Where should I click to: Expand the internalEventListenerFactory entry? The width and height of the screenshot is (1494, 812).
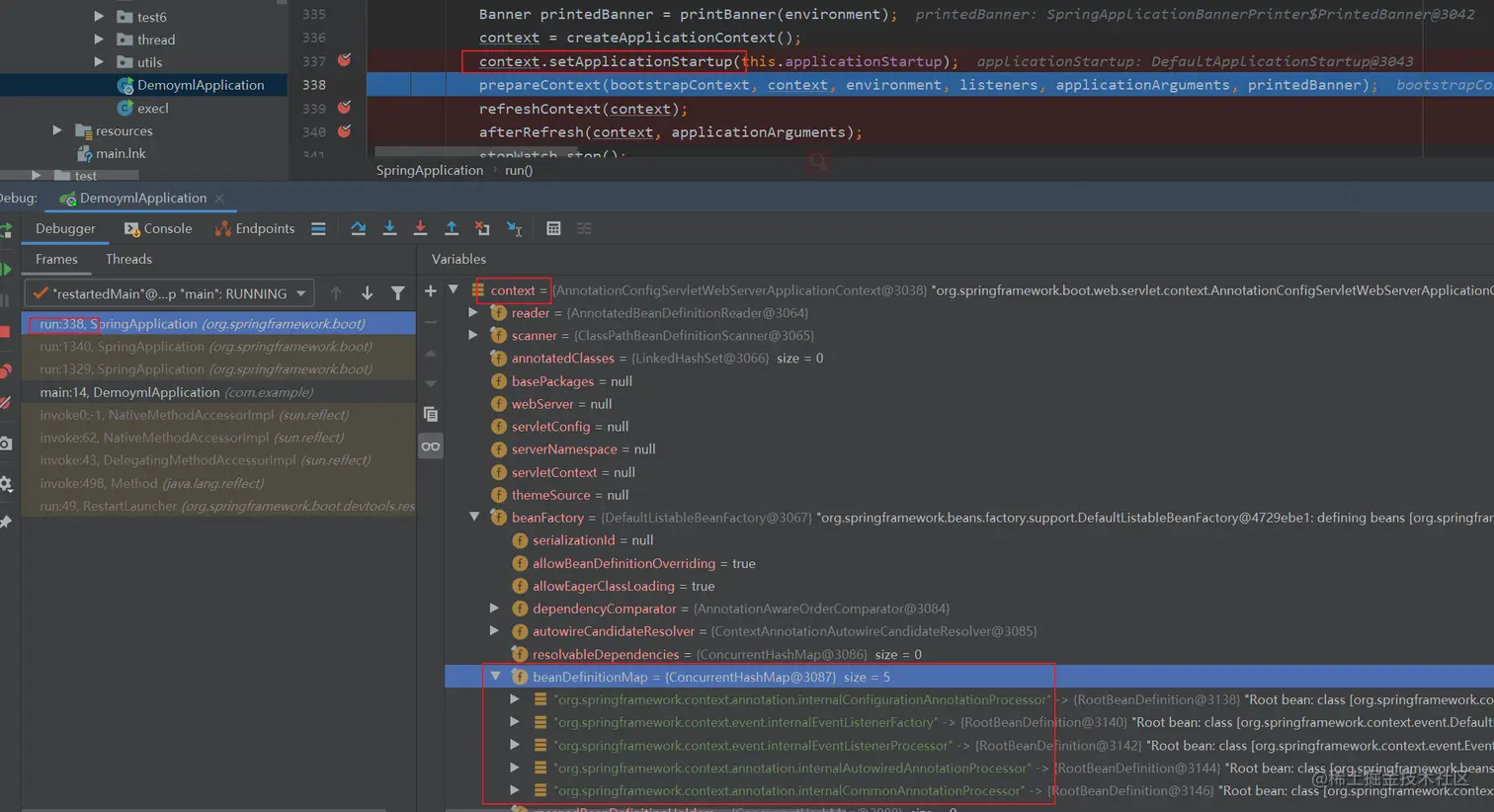pos(515,722)
